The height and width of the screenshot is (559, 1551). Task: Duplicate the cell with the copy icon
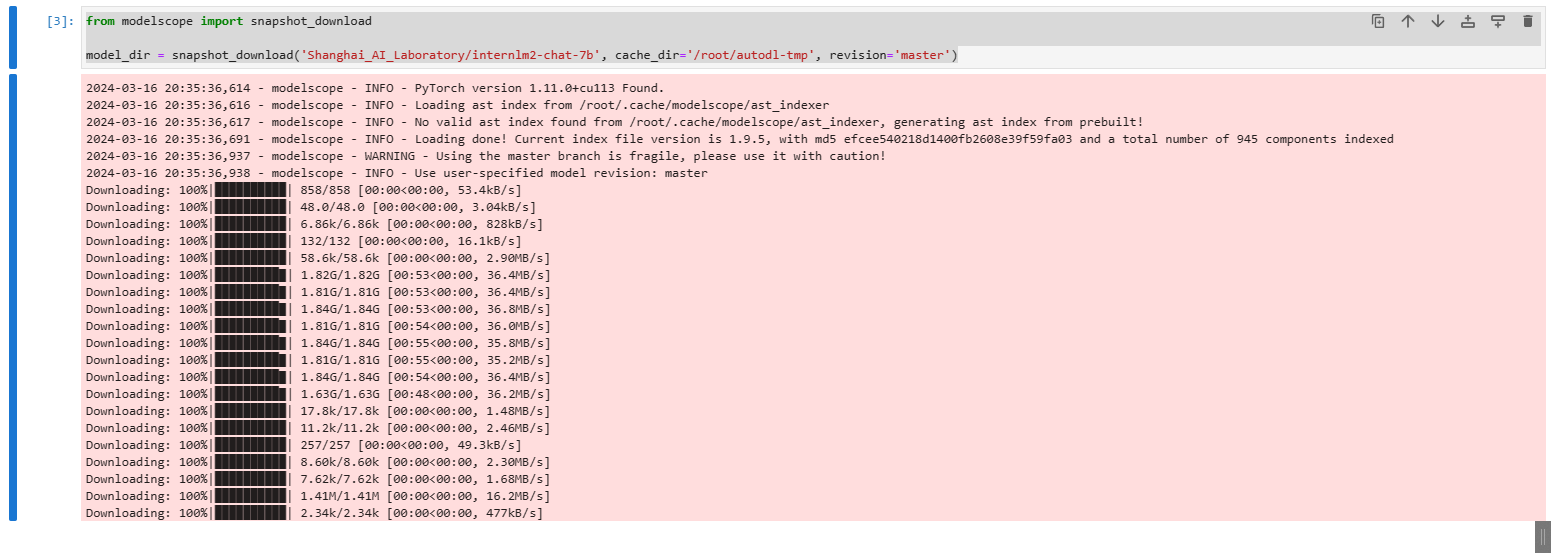point(1377,21)
